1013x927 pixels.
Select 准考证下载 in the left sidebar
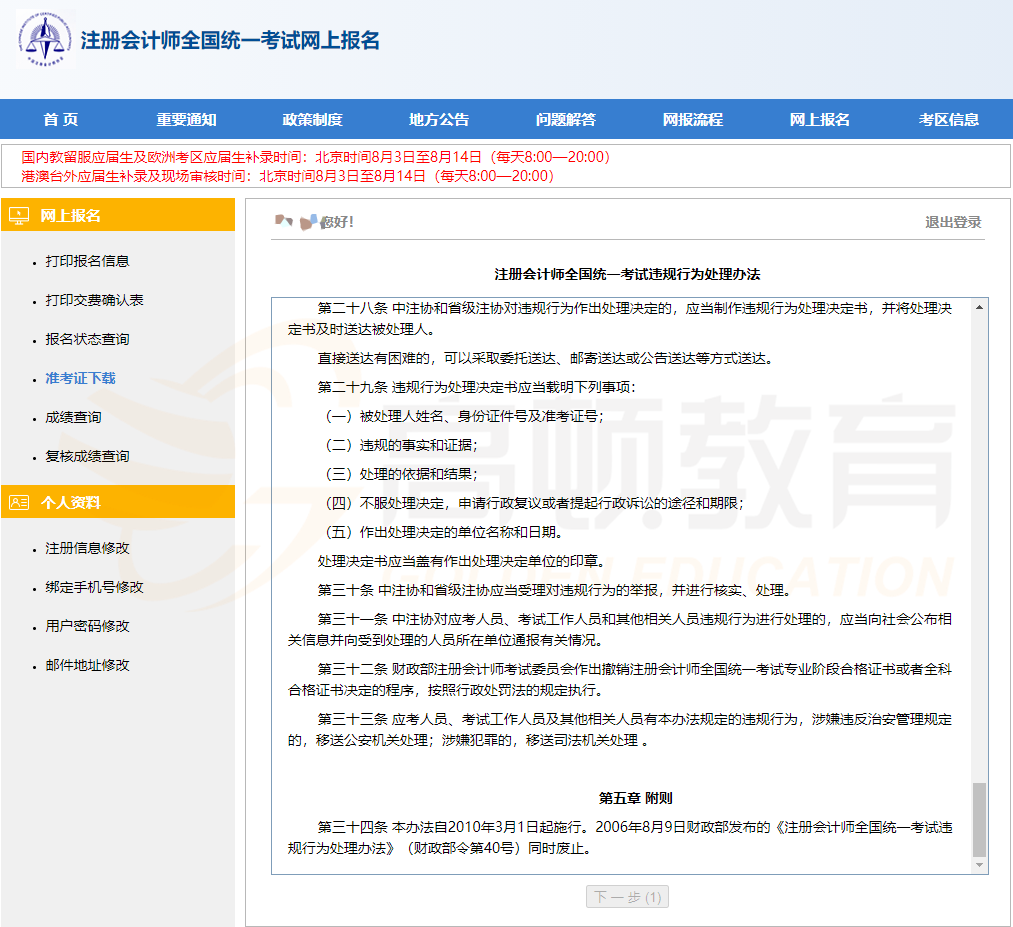[x=80, y=378]
